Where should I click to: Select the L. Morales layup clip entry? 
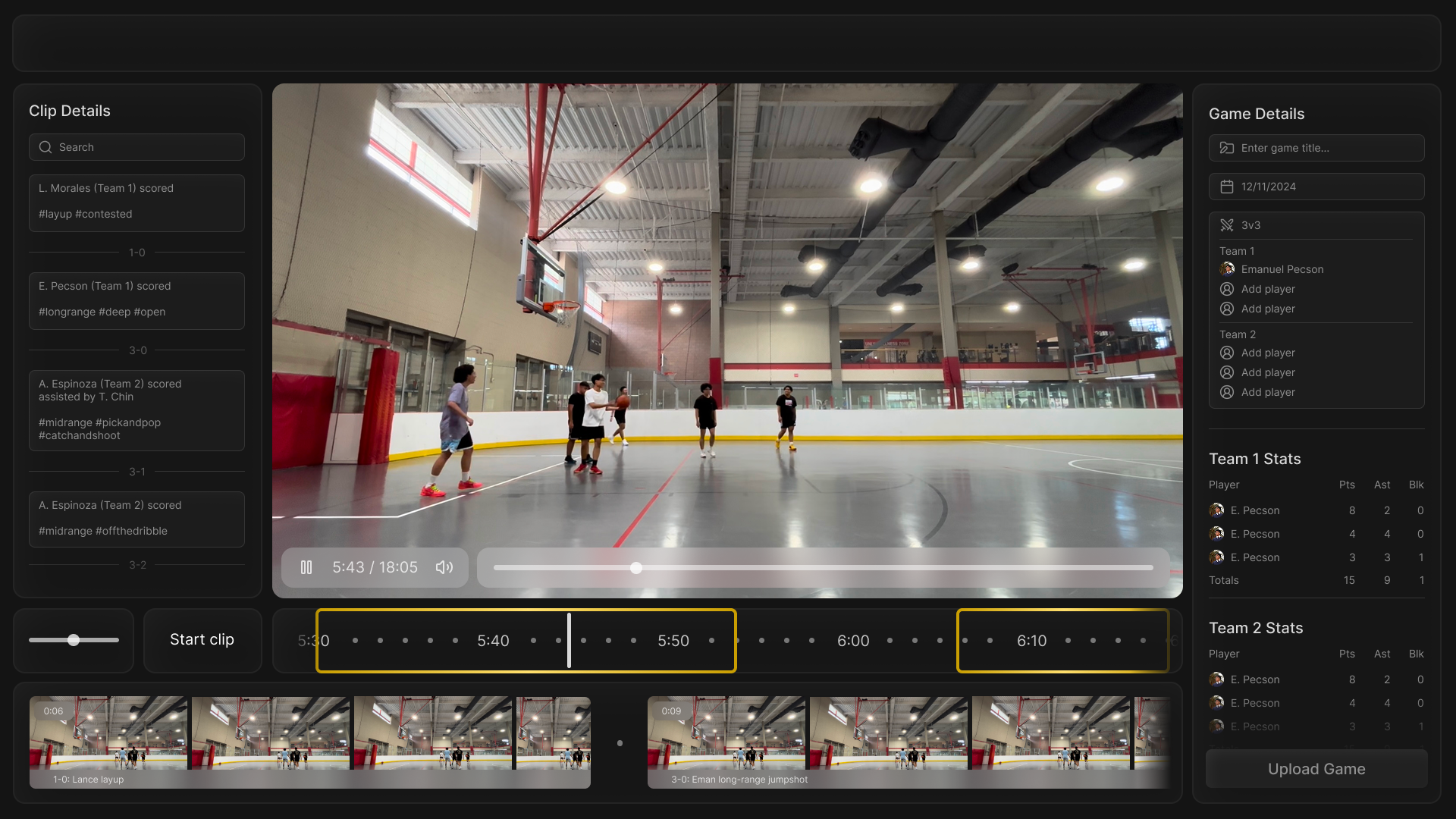(x=136, y=202)
